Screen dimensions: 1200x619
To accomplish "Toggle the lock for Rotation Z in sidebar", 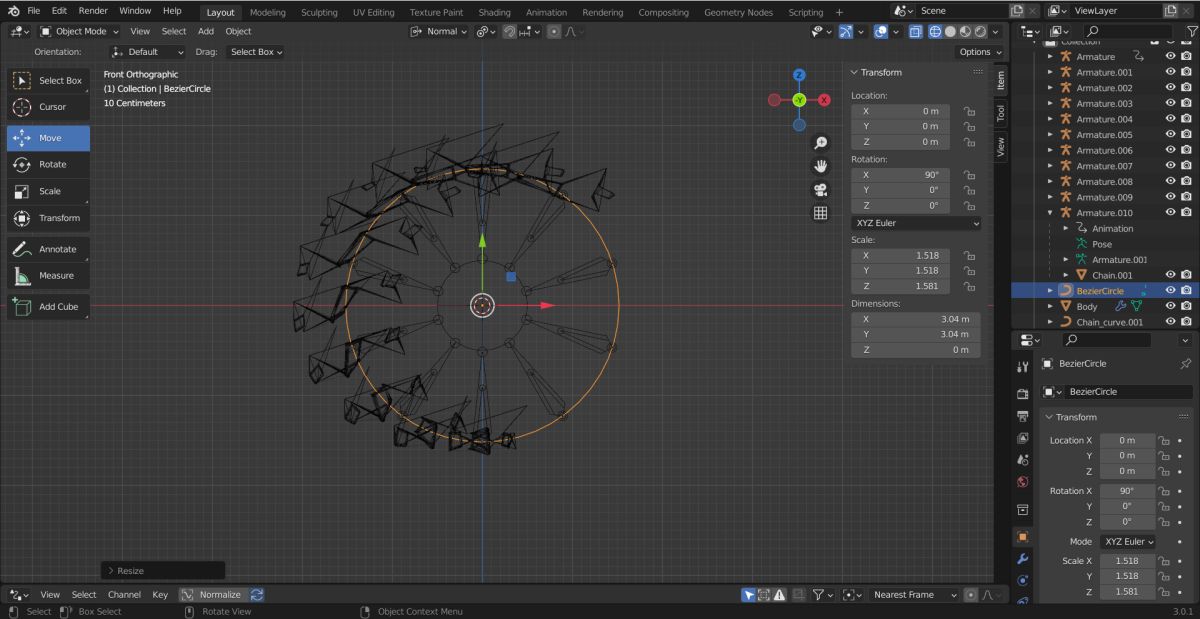I will tap(969, 205).
